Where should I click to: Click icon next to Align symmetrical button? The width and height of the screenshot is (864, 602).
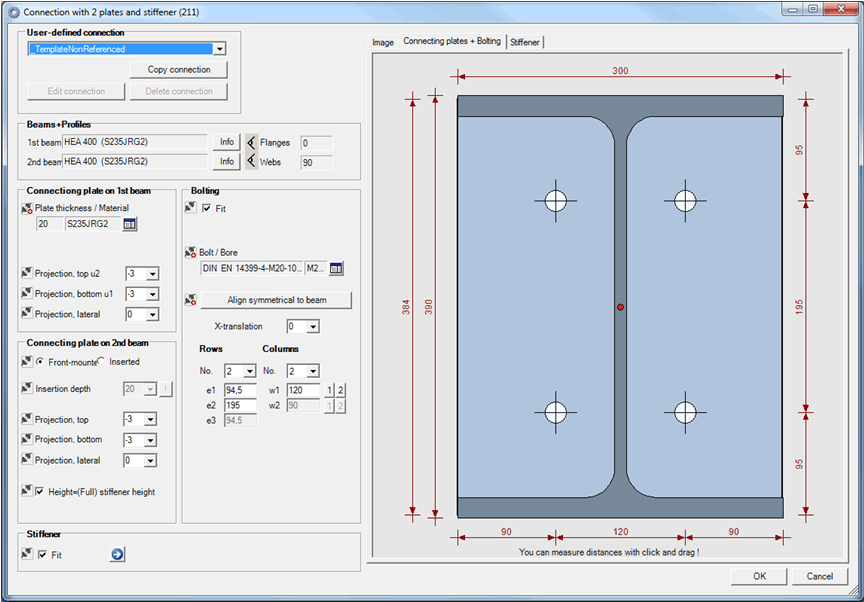190,300
